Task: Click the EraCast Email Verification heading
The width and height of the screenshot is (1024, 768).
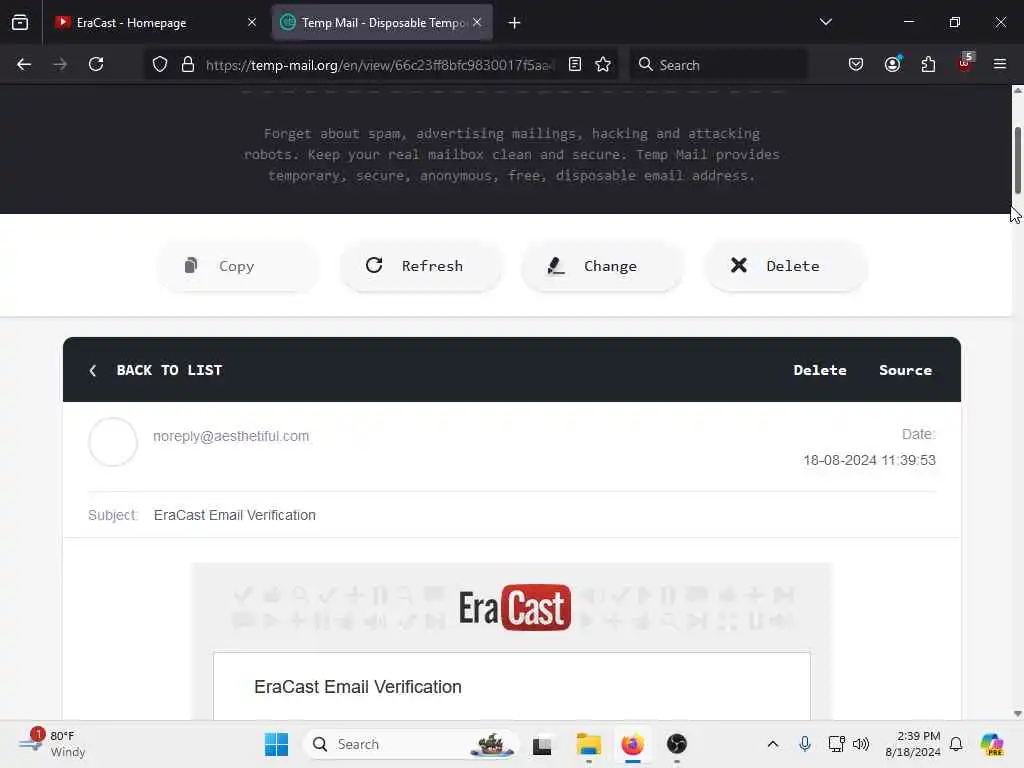Action: tap(358, 687)
